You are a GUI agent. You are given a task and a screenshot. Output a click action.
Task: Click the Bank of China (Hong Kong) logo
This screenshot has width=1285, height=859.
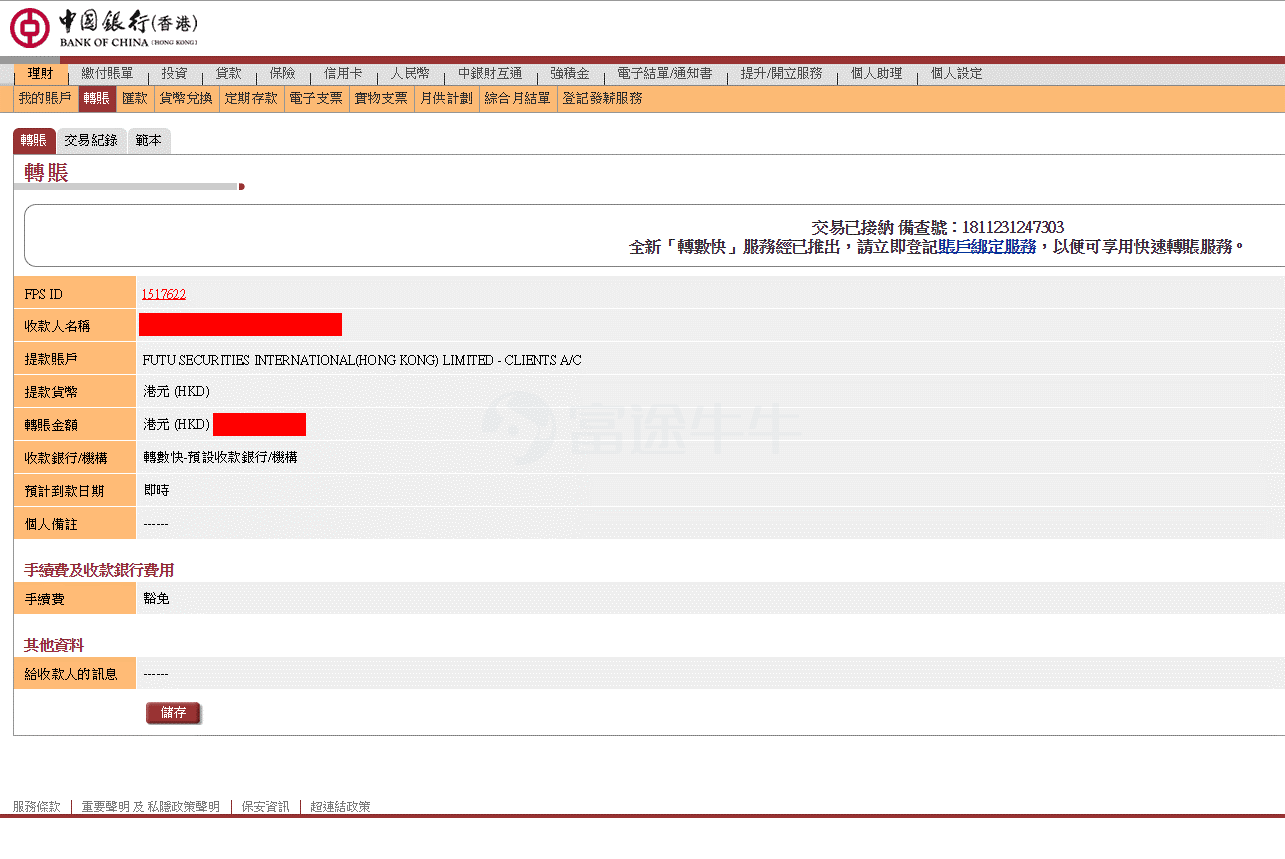tap(104, 28)
